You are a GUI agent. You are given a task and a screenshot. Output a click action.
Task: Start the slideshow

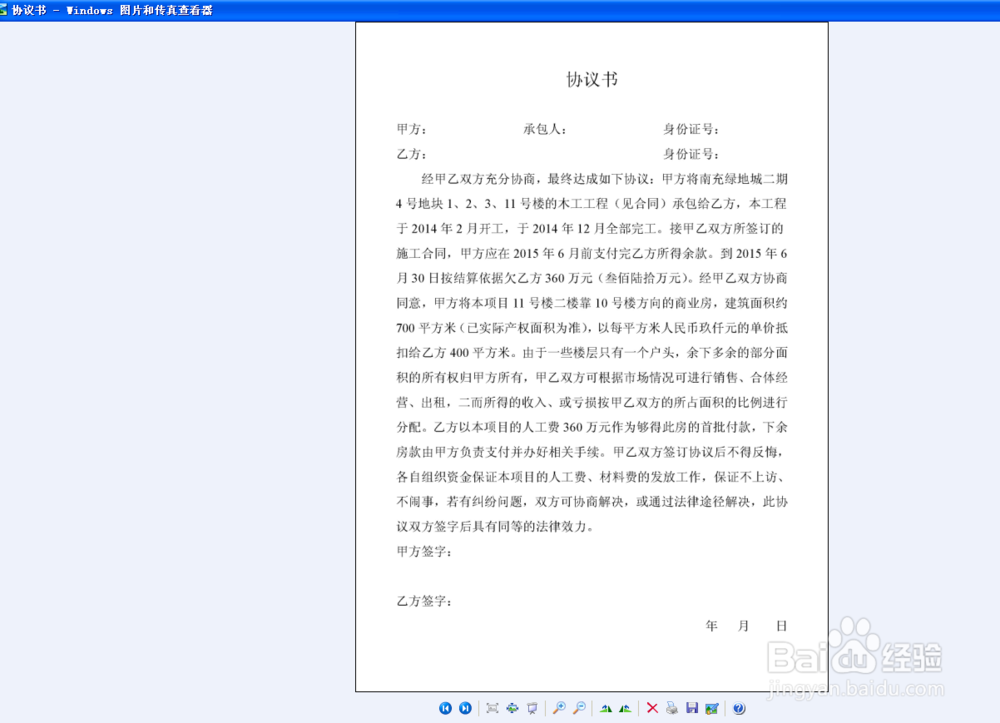(532, 707)
